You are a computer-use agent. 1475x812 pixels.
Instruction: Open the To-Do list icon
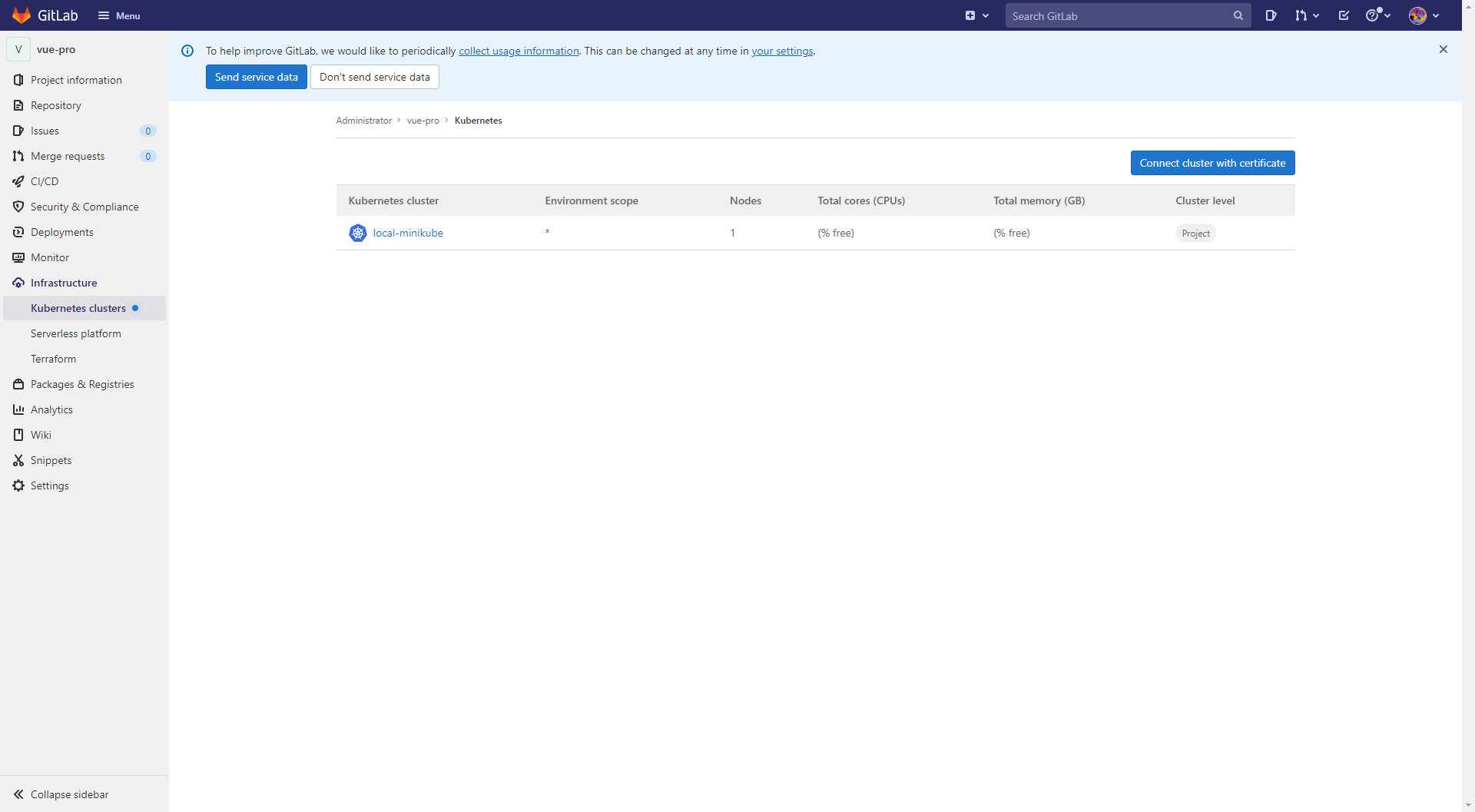click(x=1344, y=15)
